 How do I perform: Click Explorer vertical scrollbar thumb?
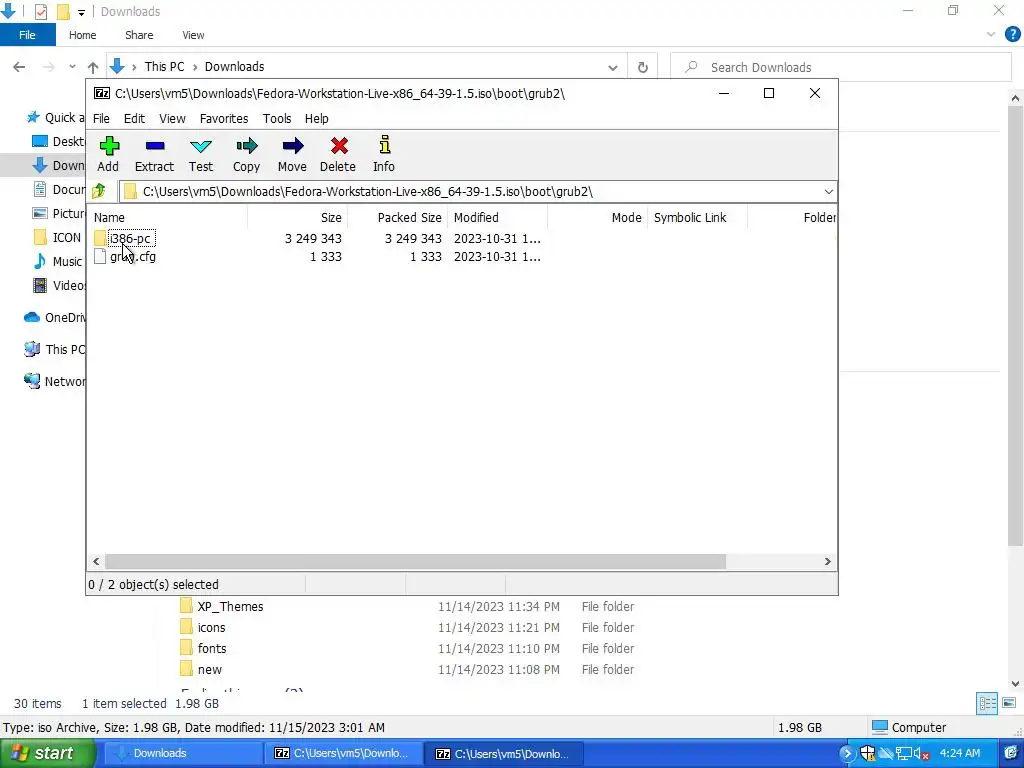tap(1015, 327)
